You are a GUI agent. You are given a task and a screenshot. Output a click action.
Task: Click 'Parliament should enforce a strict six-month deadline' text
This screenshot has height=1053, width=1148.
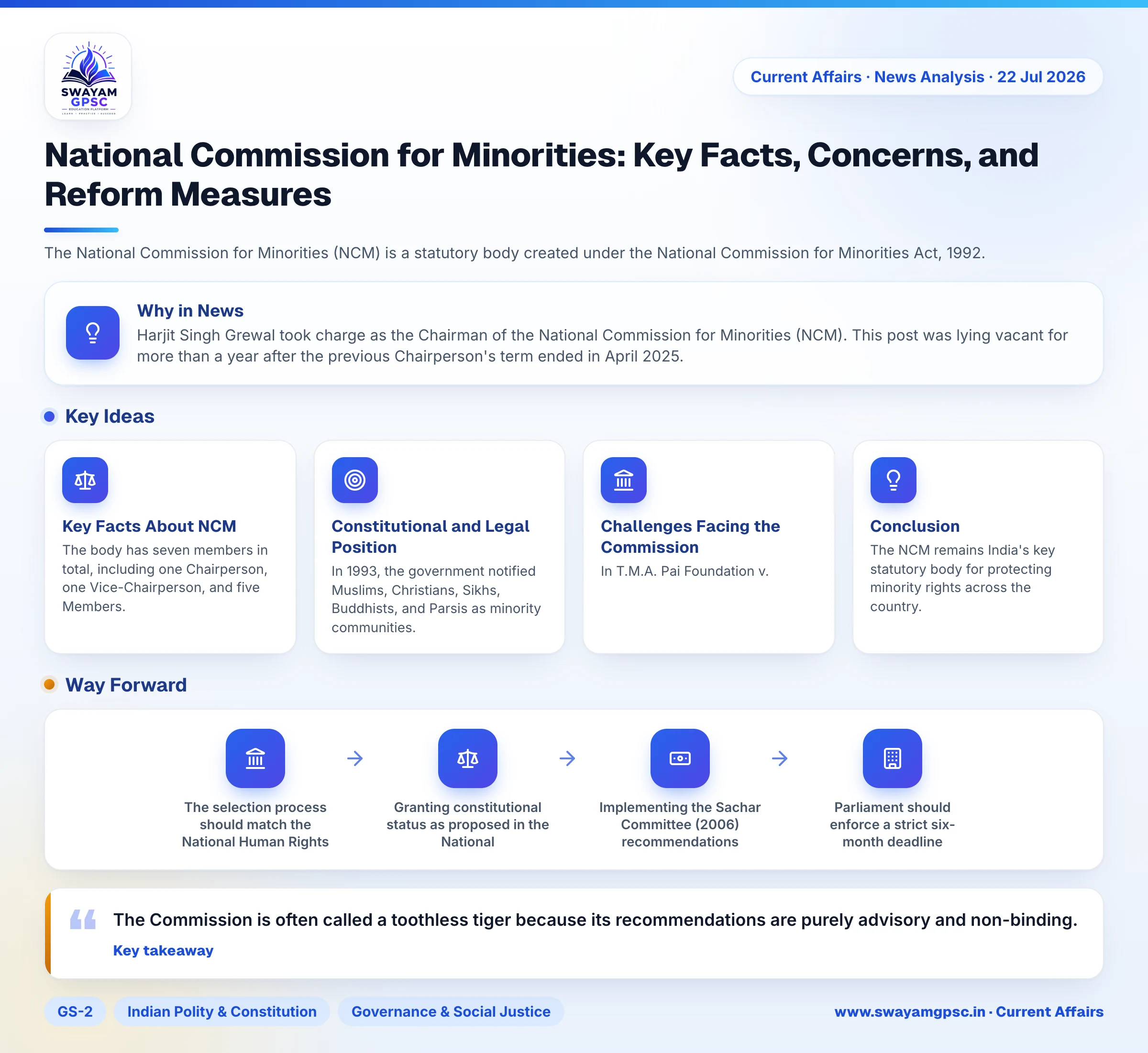click(892, 824)
